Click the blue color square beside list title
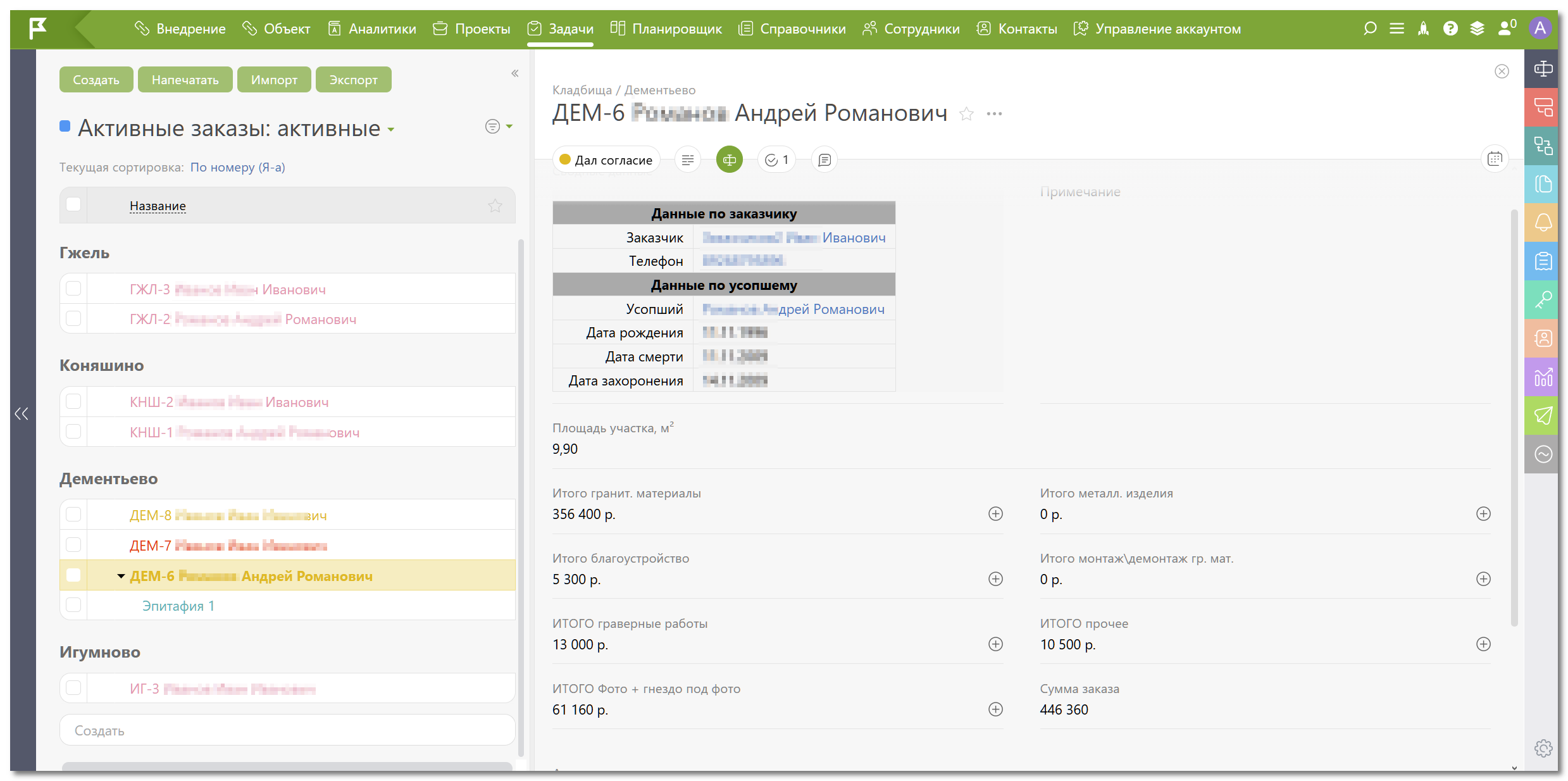 65,126
